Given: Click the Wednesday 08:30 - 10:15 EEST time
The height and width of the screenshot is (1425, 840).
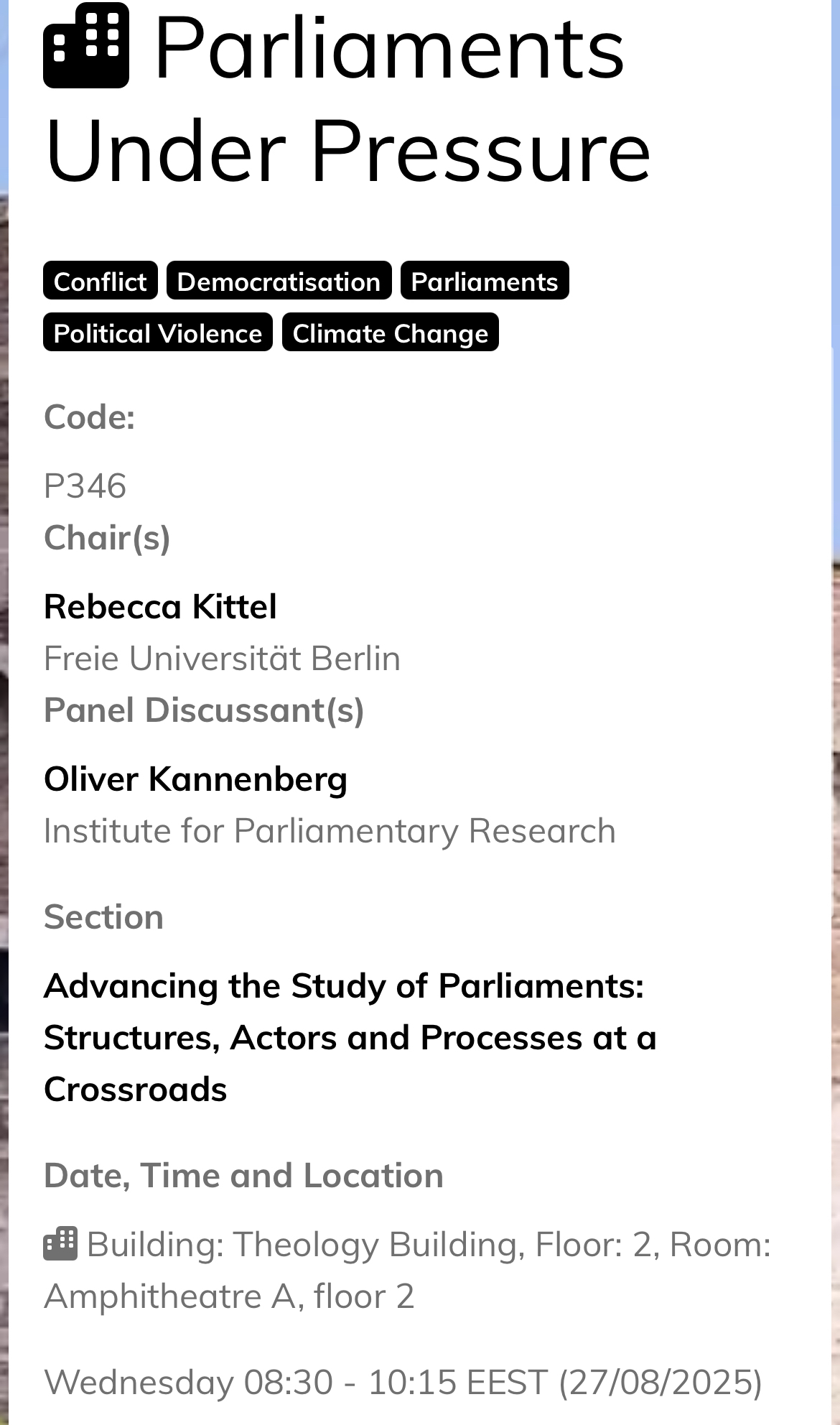Looking at the screenshot, I should [x=403, y=1382].
